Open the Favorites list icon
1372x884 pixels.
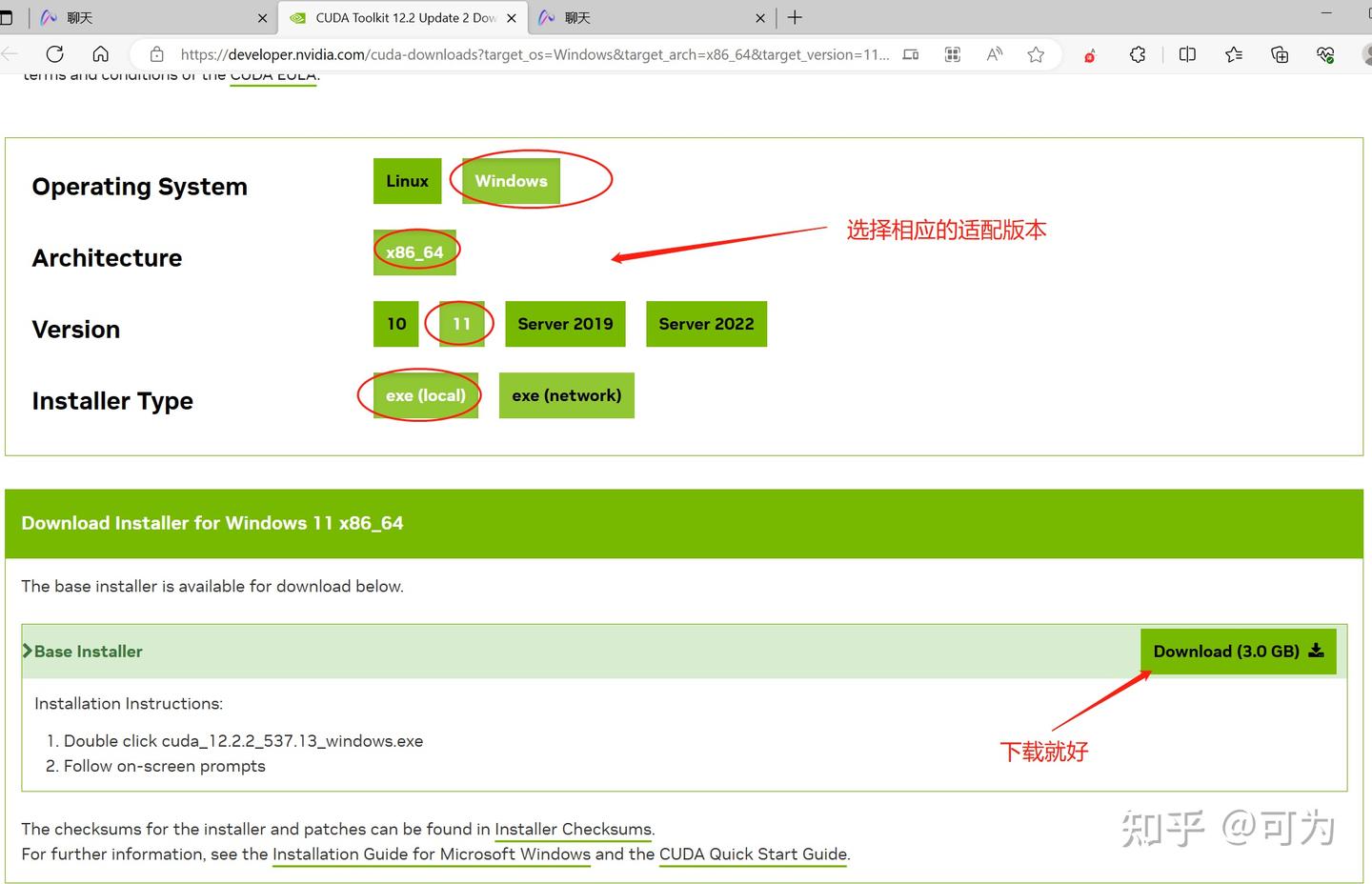(x=1234, y=54)
